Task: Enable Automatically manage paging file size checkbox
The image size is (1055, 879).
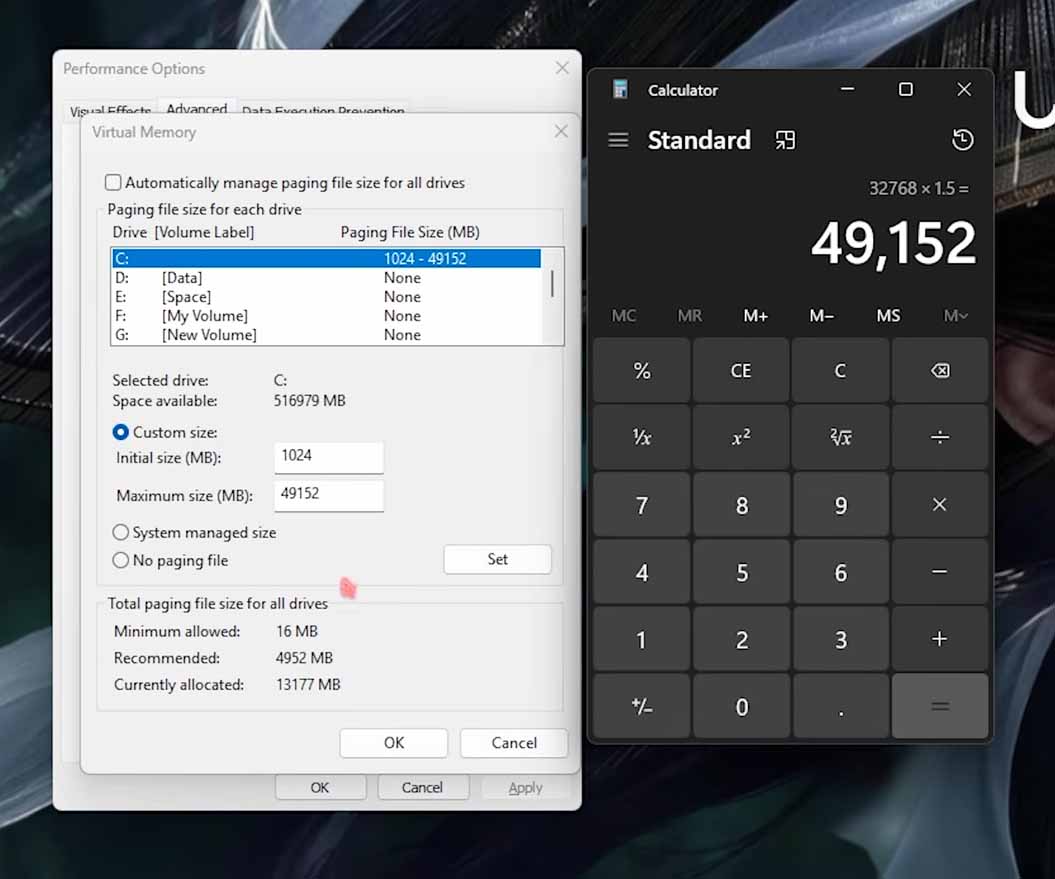Action: (x=113, y=182)
